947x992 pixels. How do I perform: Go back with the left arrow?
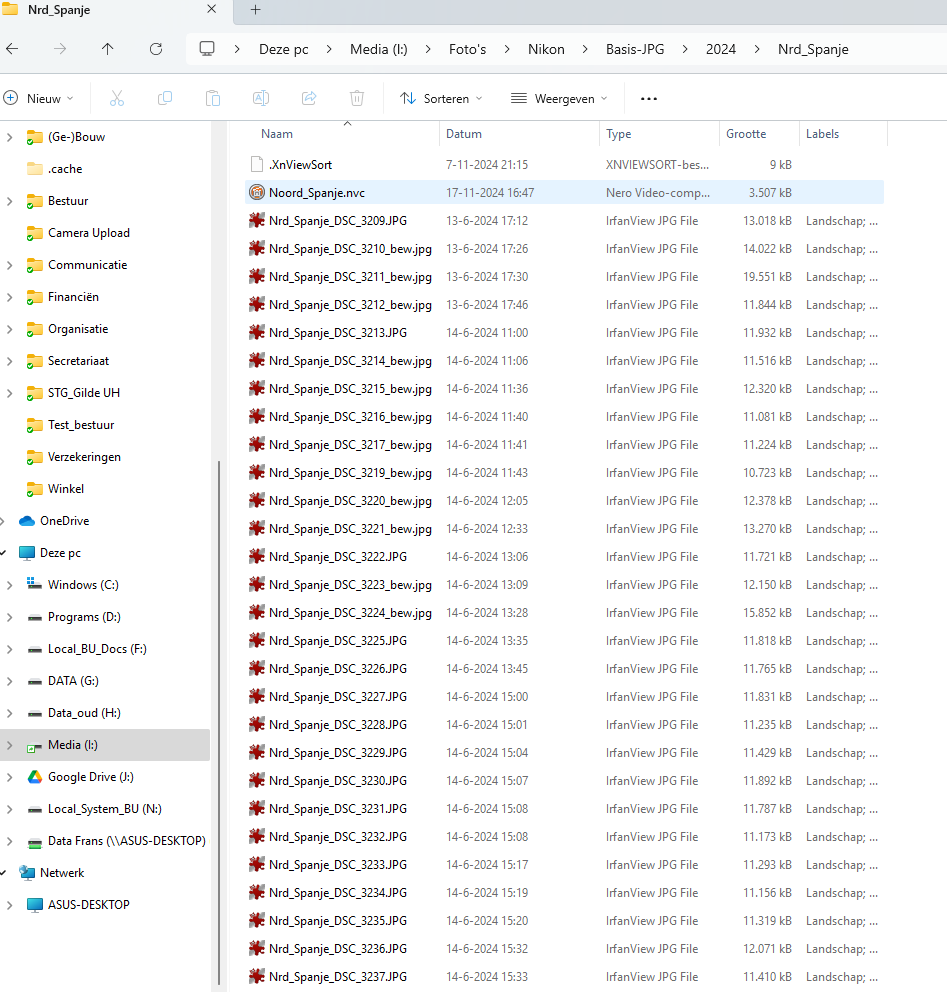pyautogui.click(x=12, y=49)
